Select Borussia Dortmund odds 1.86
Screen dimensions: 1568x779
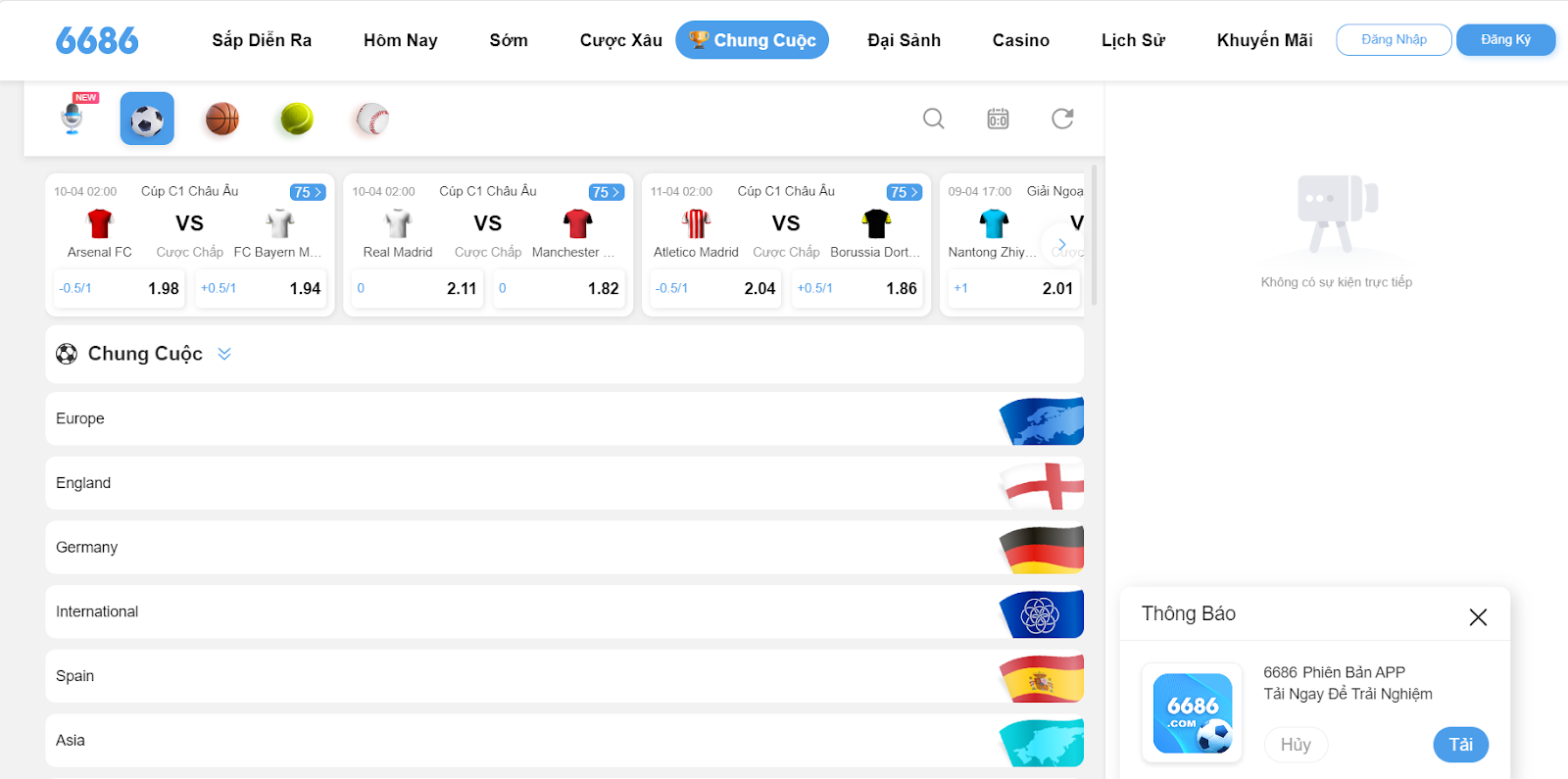[x=857, y=288]
